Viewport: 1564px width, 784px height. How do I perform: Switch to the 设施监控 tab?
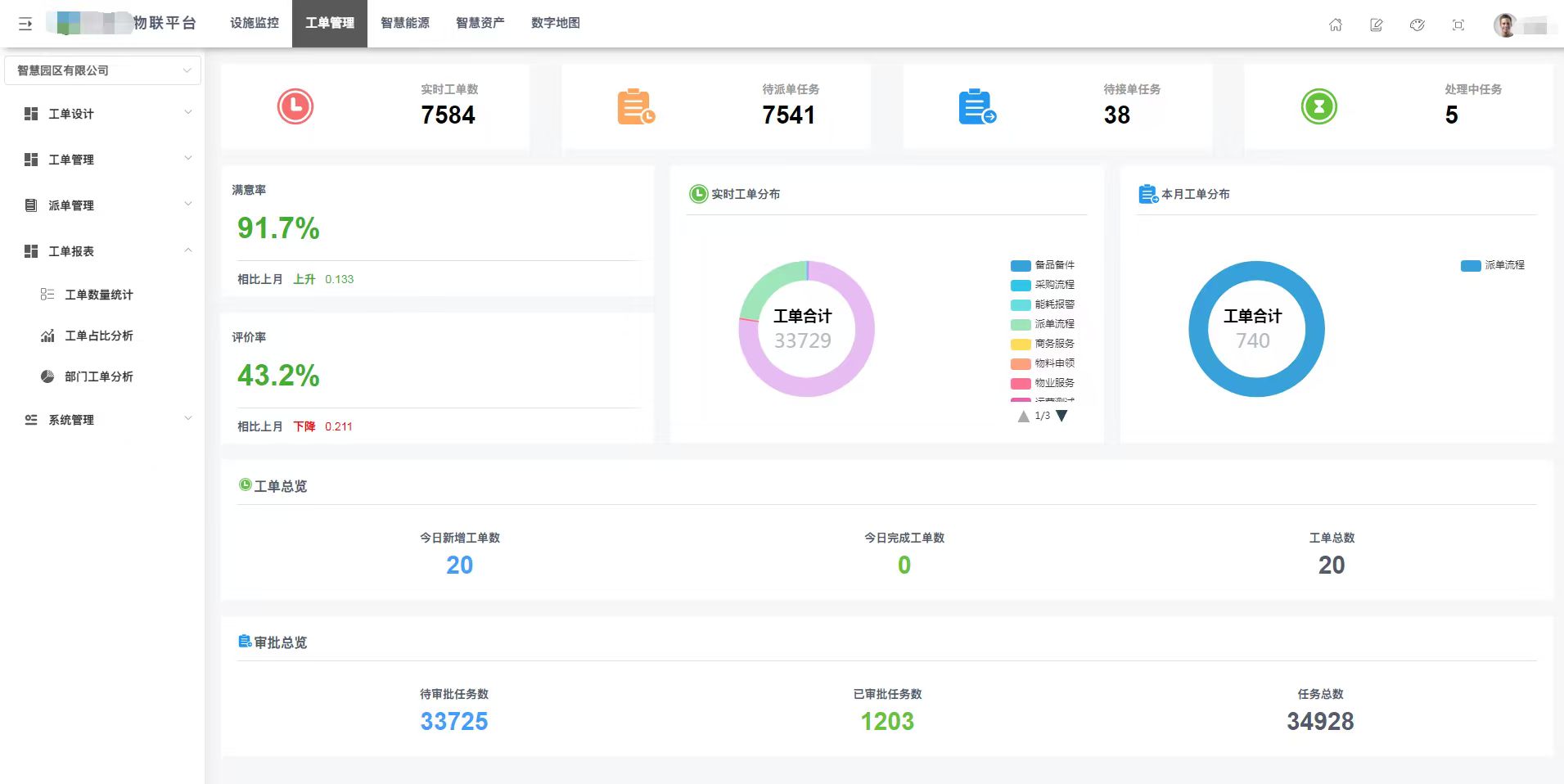pyautogui.click(x=255, y=23)
